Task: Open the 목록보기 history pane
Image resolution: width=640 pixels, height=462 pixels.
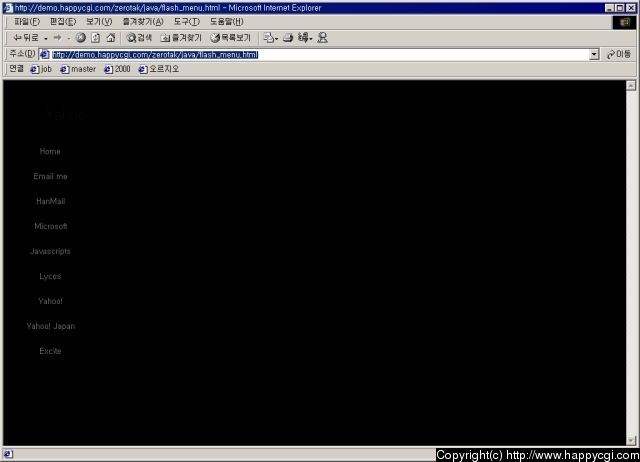Action: [x=230, y=38]
